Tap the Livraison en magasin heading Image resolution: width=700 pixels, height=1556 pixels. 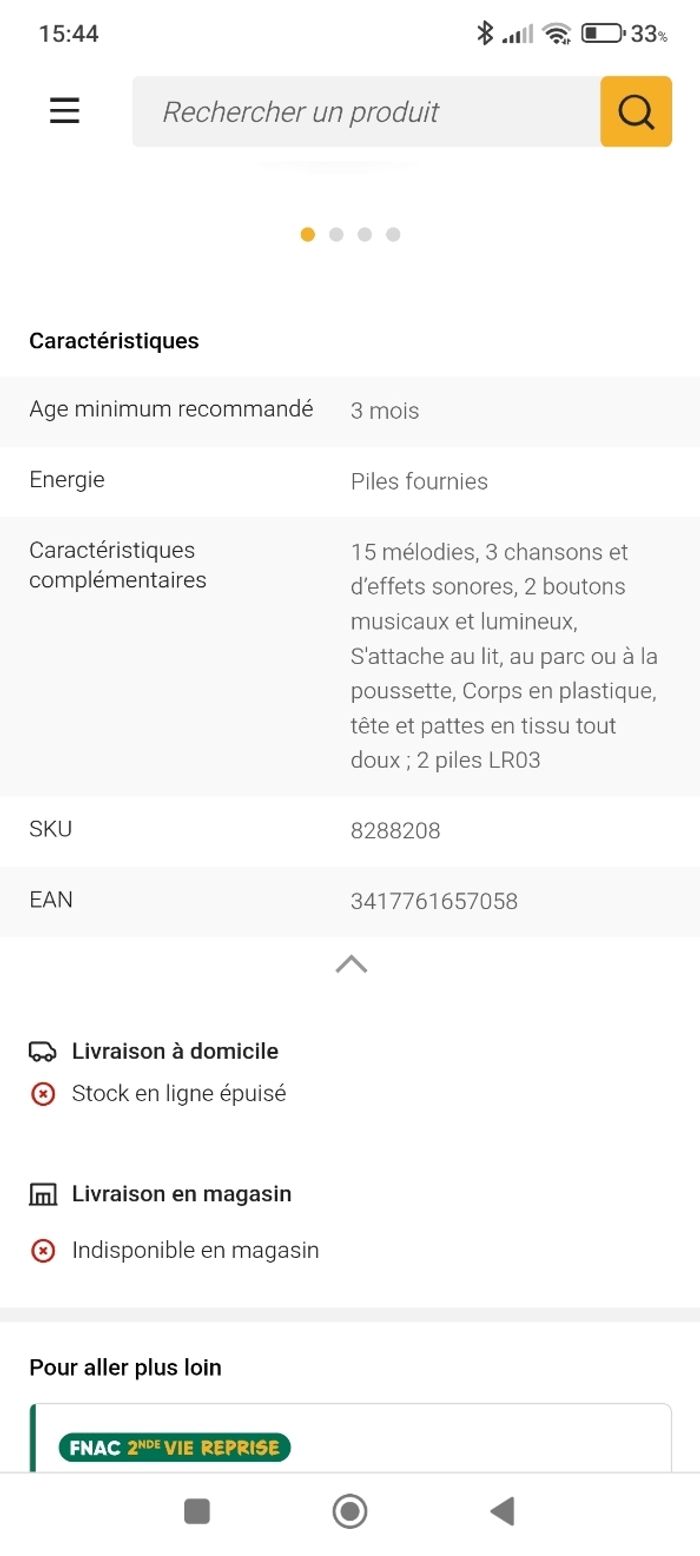pyautogui.click(x=182, y=1194)
